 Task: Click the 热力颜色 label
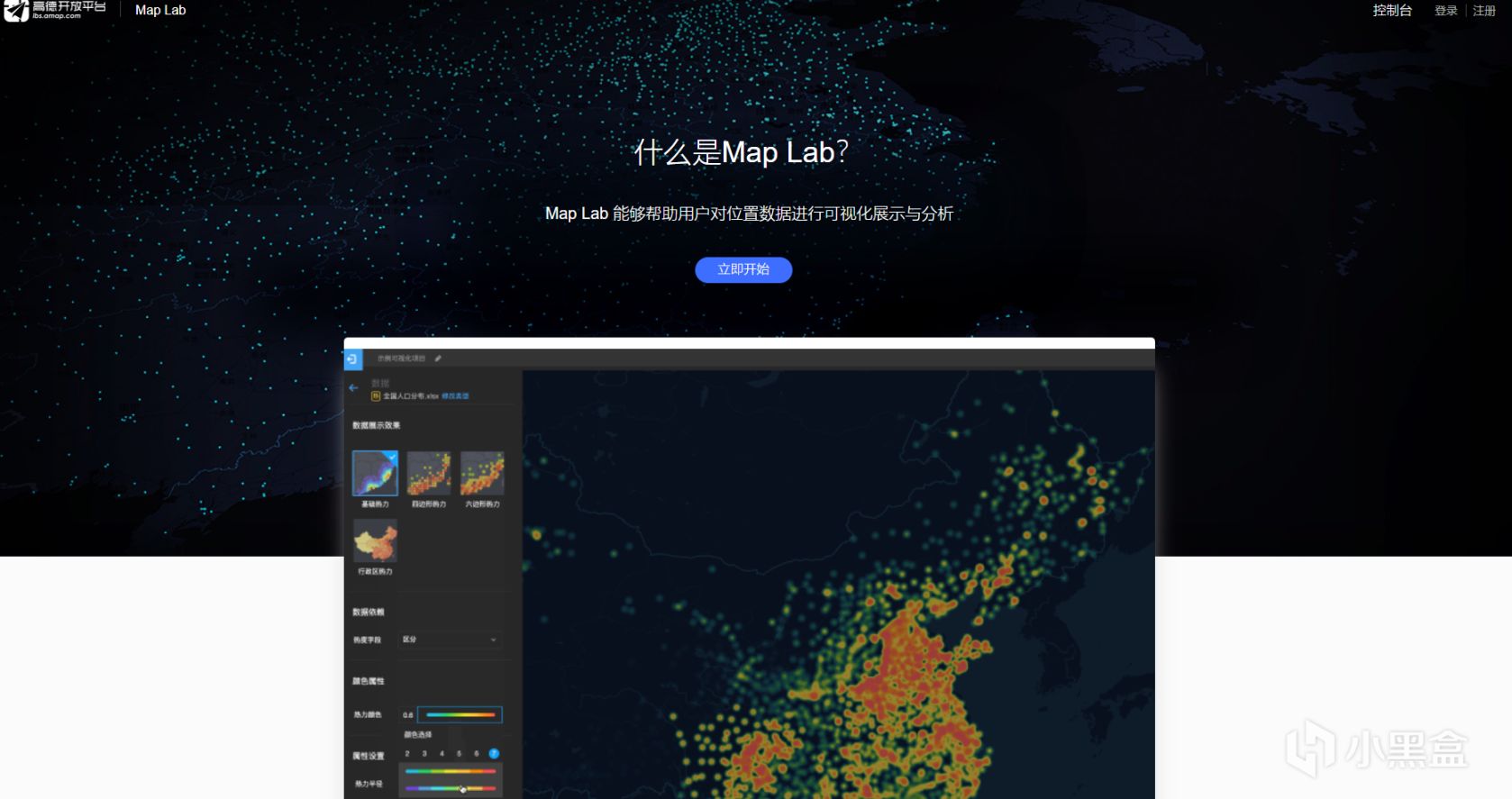(368, 715)
